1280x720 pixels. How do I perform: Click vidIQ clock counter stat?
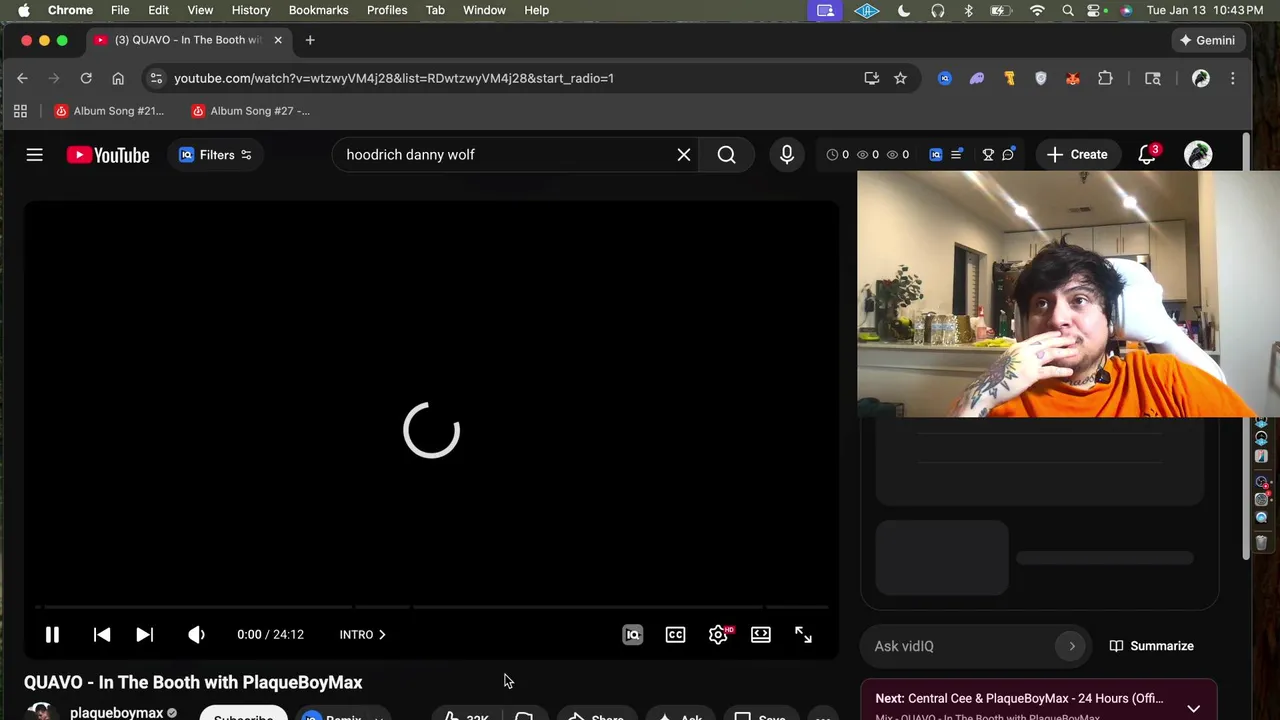click(x=838, y=155)
